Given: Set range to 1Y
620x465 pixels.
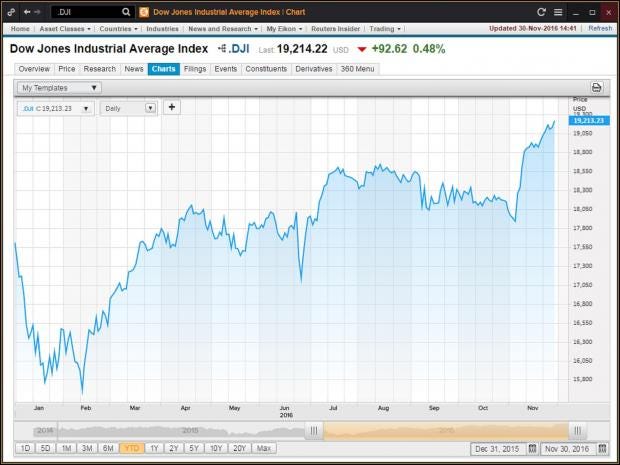Looking at the screenshot, I should point(154,448).
